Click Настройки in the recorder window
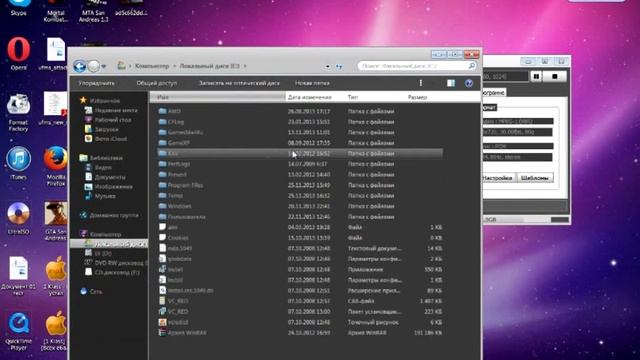This screenshot has width=640, height=360. click(x=497, y=178)
